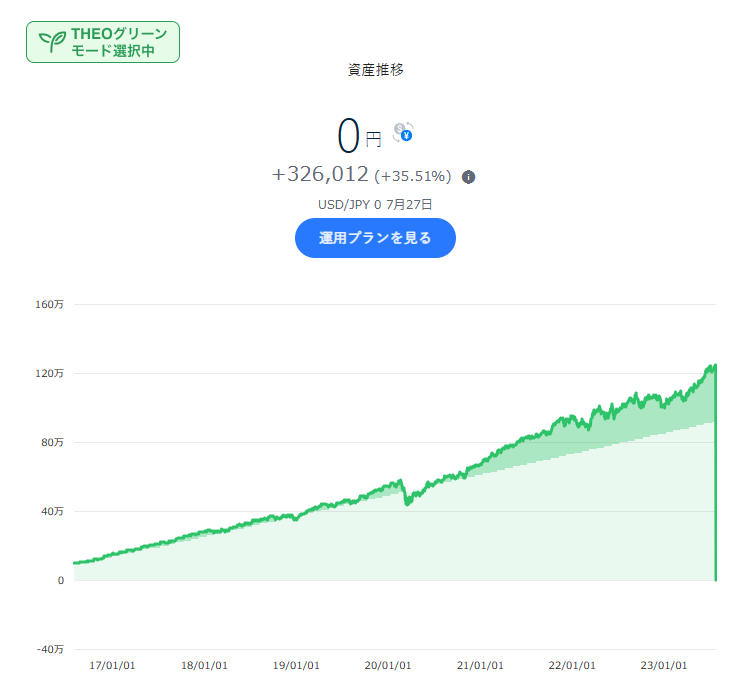Open the info icon beside +35.51%
Viewport: 745px width, 698px height.
(x=468, y=177)
